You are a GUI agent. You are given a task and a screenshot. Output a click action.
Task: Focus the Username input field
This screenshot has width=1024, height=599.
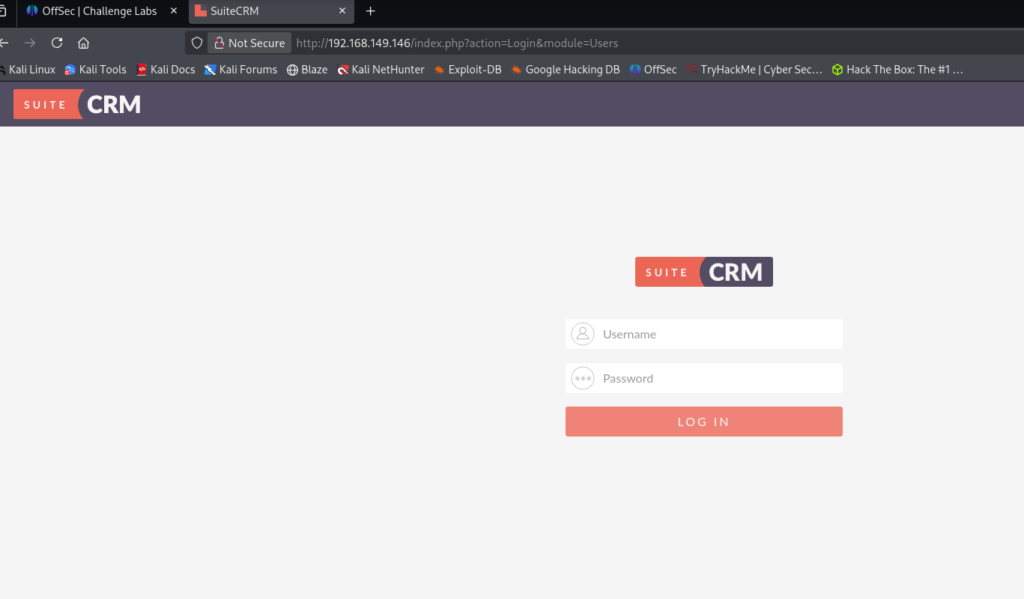click(718, 334)
